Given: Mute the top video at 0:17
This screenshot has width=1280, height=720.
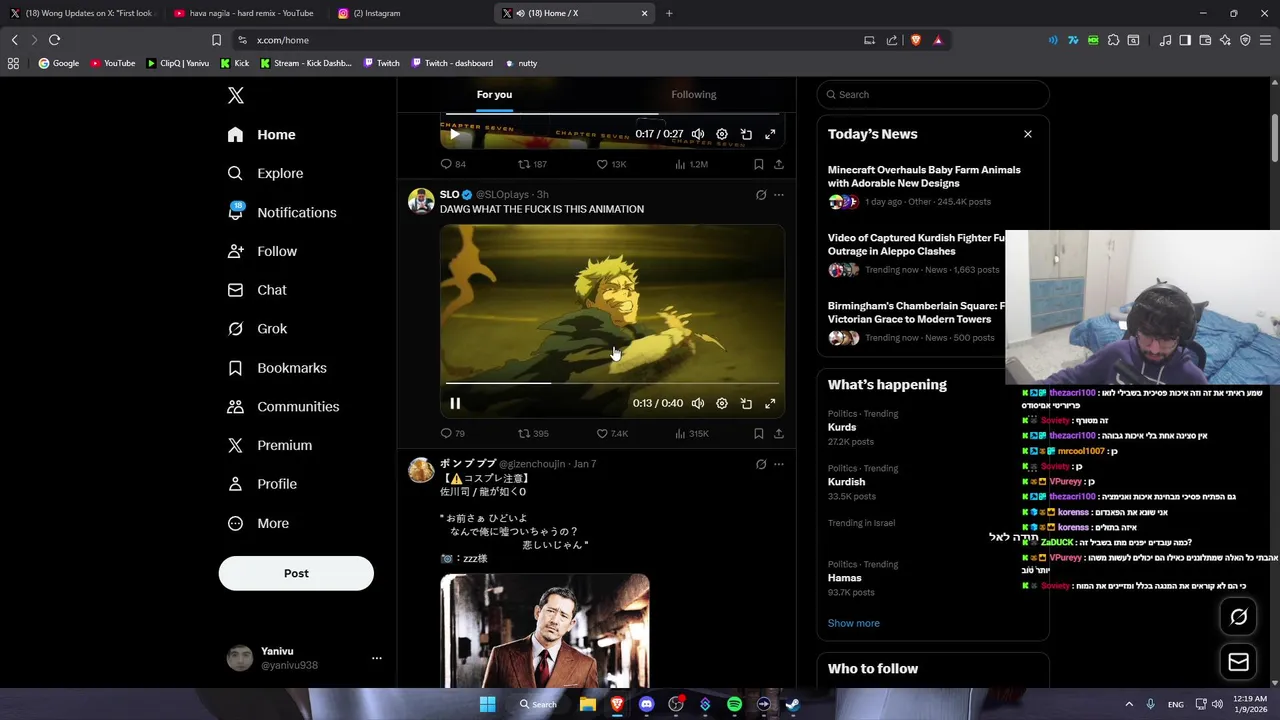Looking at the screenshot, I should tap(698, 134).
